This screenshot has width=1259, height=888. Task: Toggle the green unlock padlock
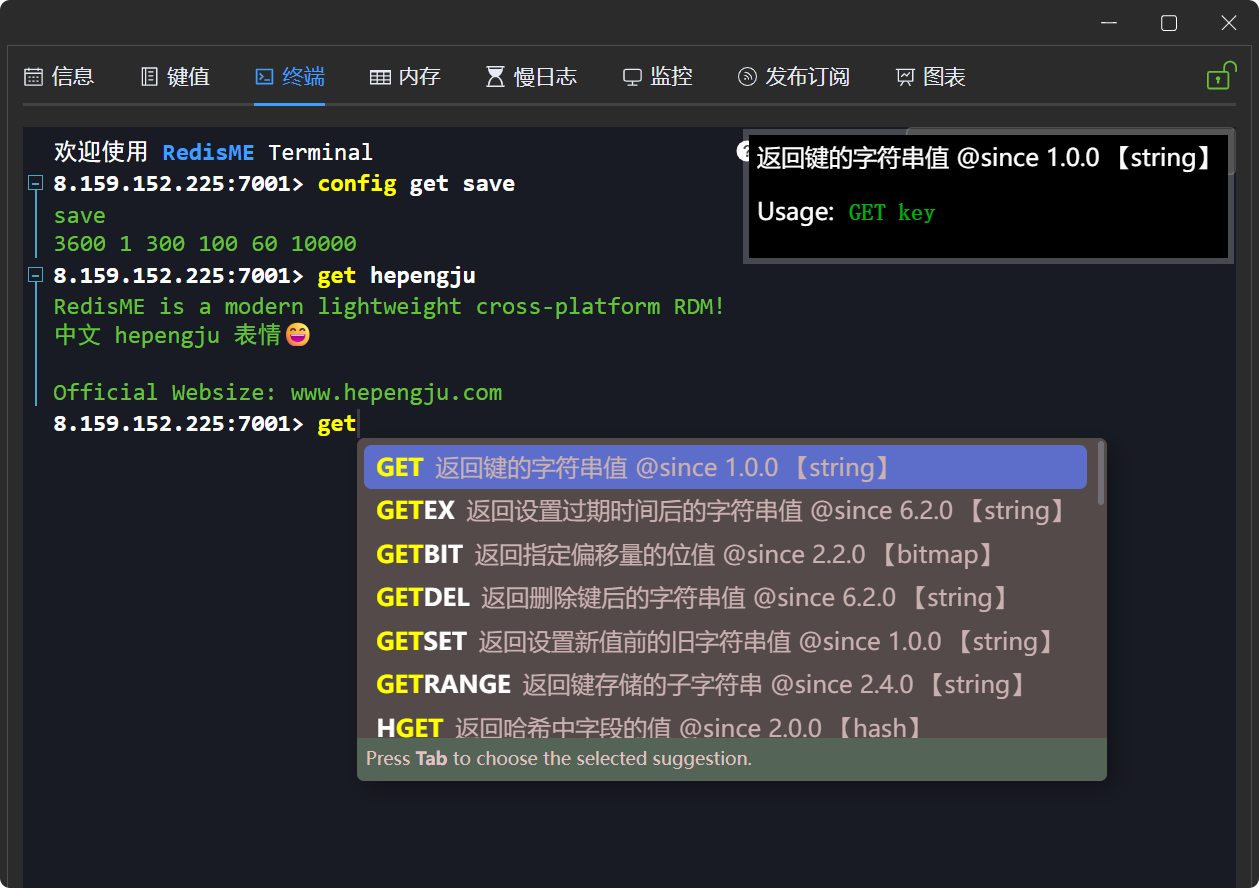[1219, 77]
